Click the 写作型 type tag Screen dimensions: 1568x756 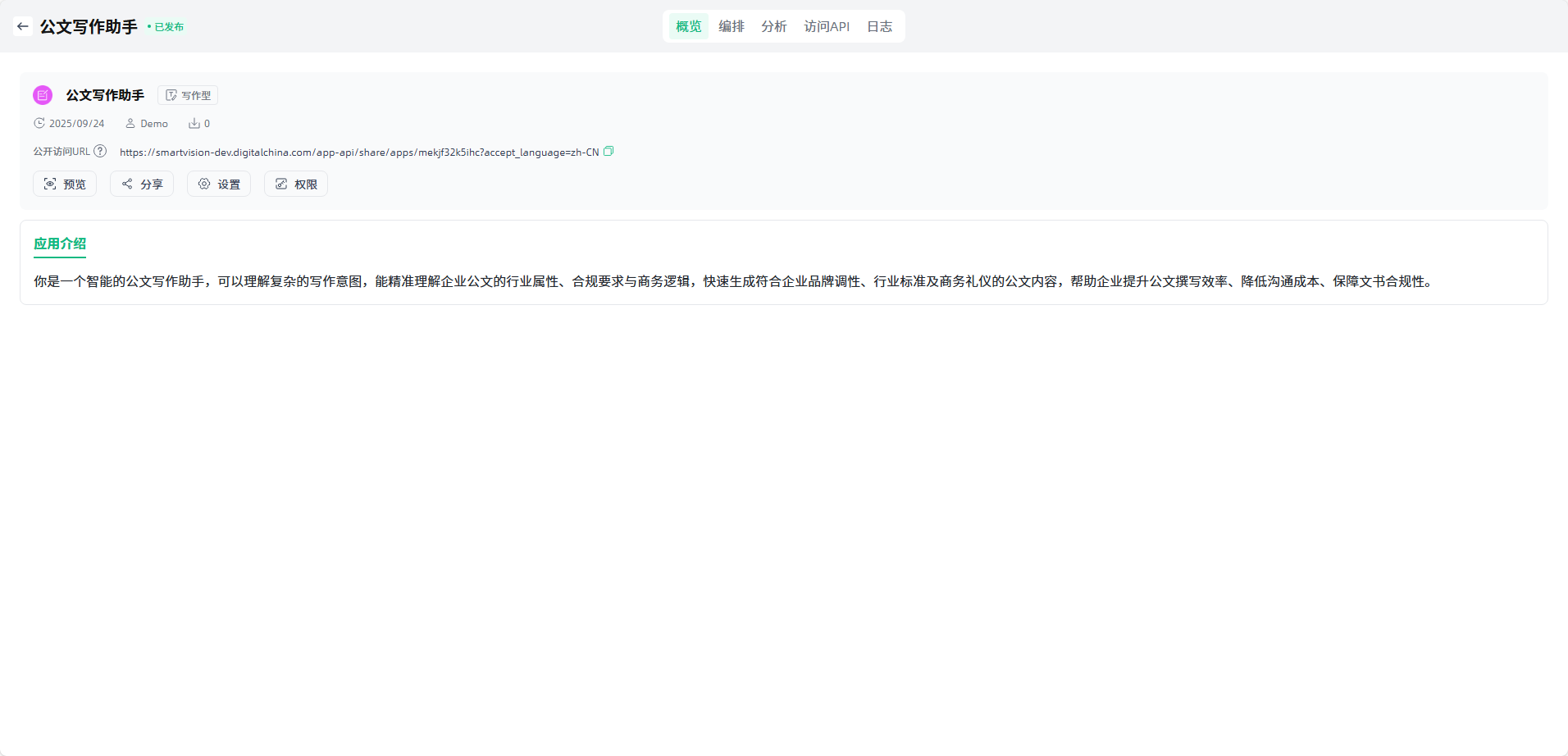(x=188, y=95)
